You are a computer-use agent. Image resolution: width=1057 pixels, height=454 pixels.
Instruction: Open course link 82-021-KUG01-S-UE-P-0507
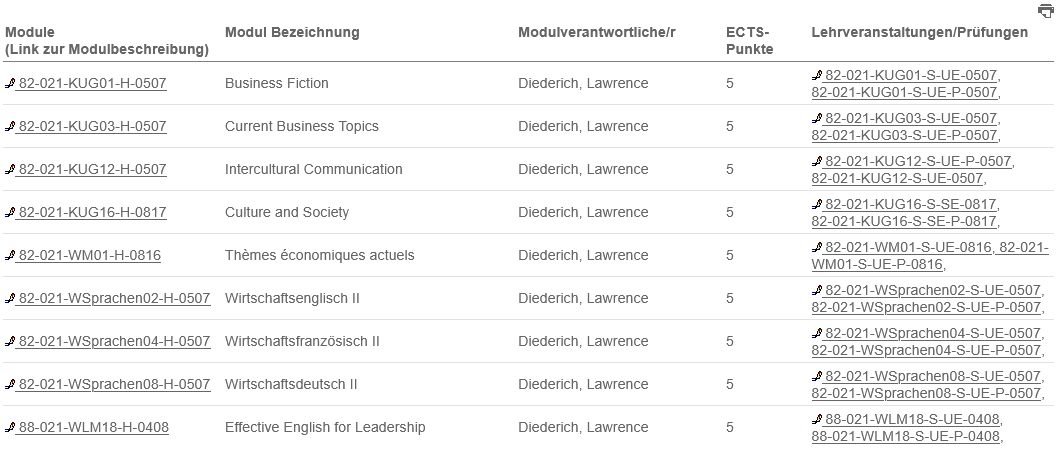pos(904,93)
